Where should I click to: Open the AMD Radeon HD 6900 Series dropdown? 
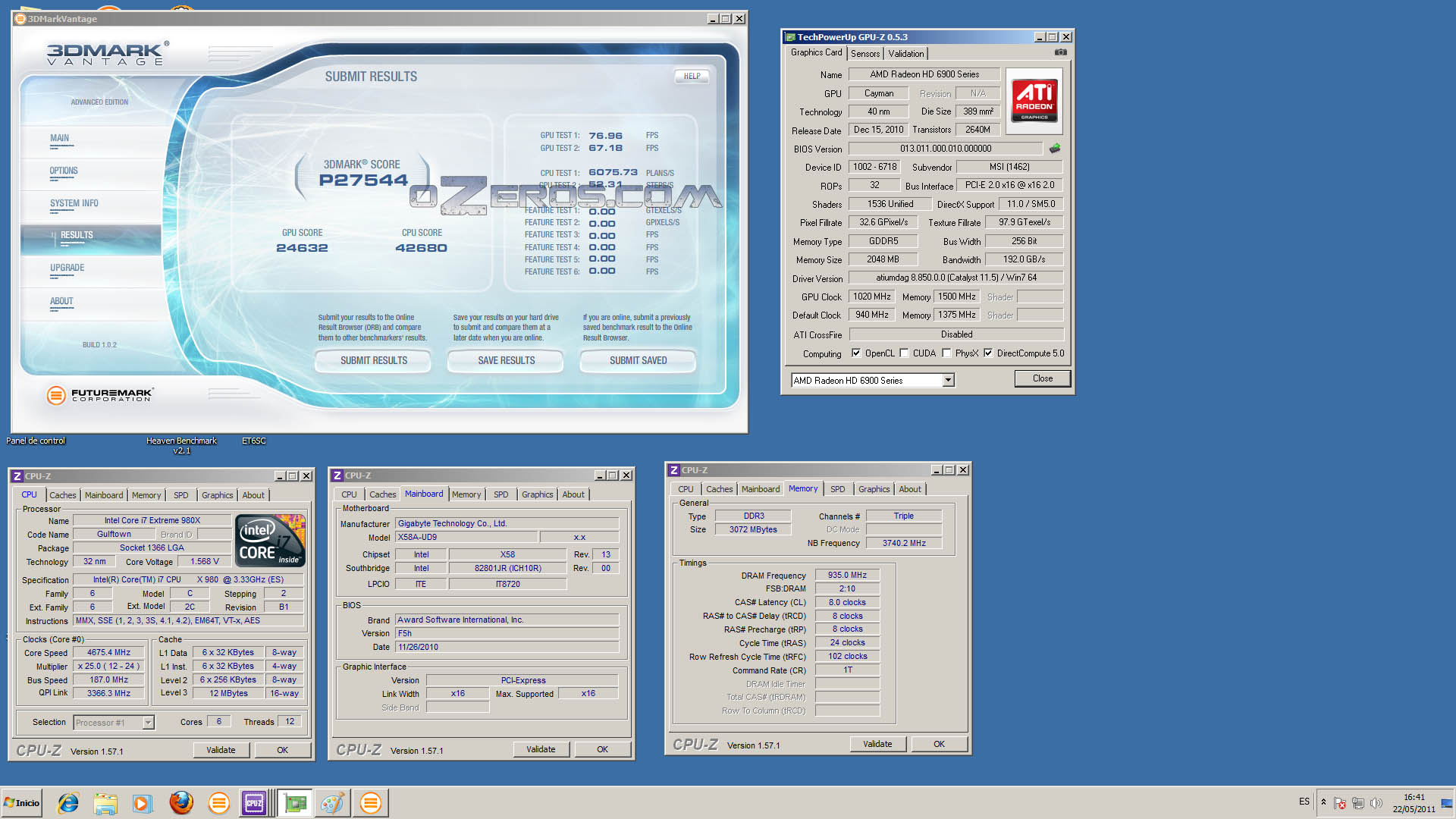948,381
